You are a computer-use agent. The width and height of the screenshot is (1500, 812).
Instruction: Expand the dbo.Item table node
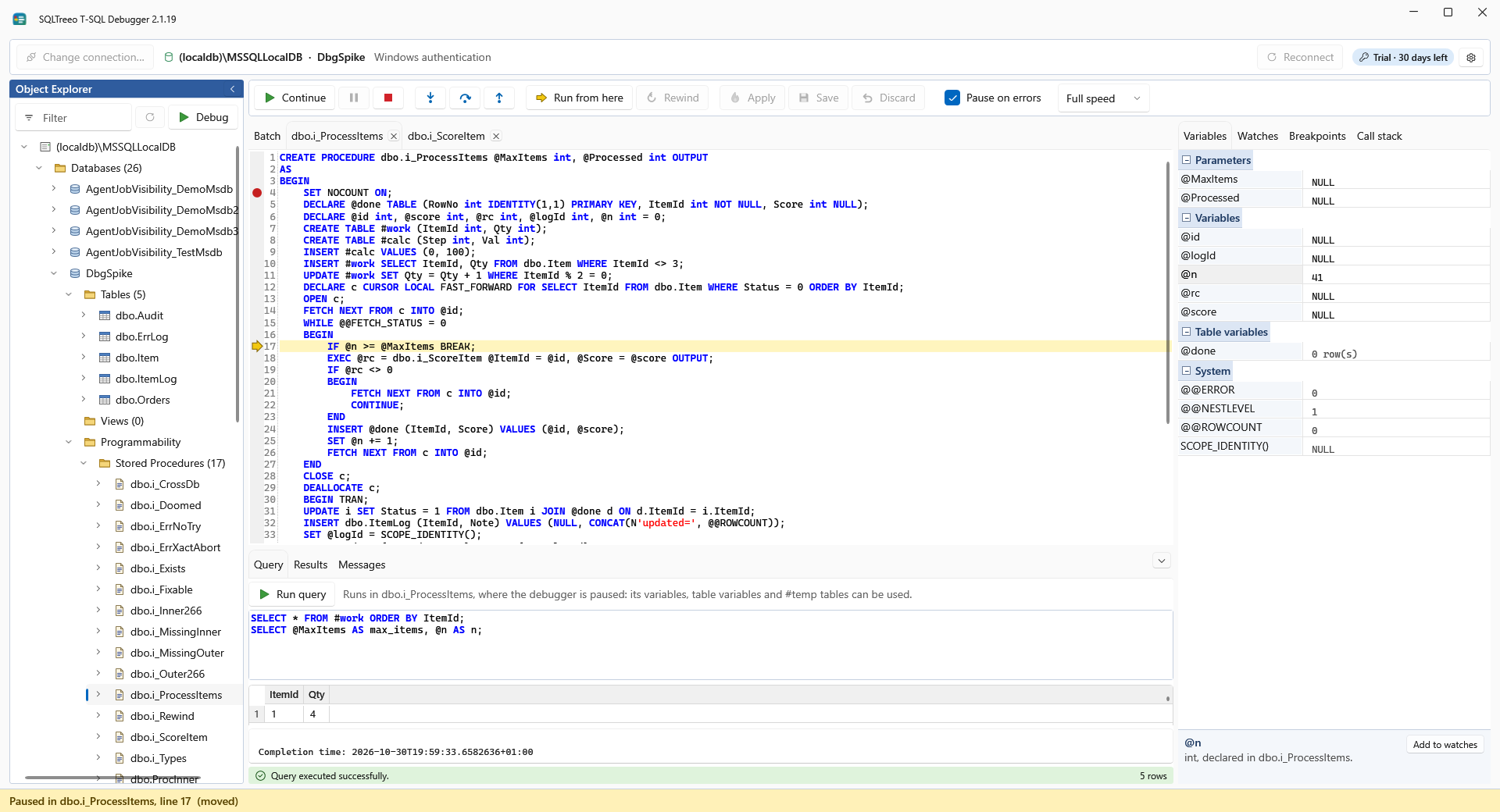84,358
